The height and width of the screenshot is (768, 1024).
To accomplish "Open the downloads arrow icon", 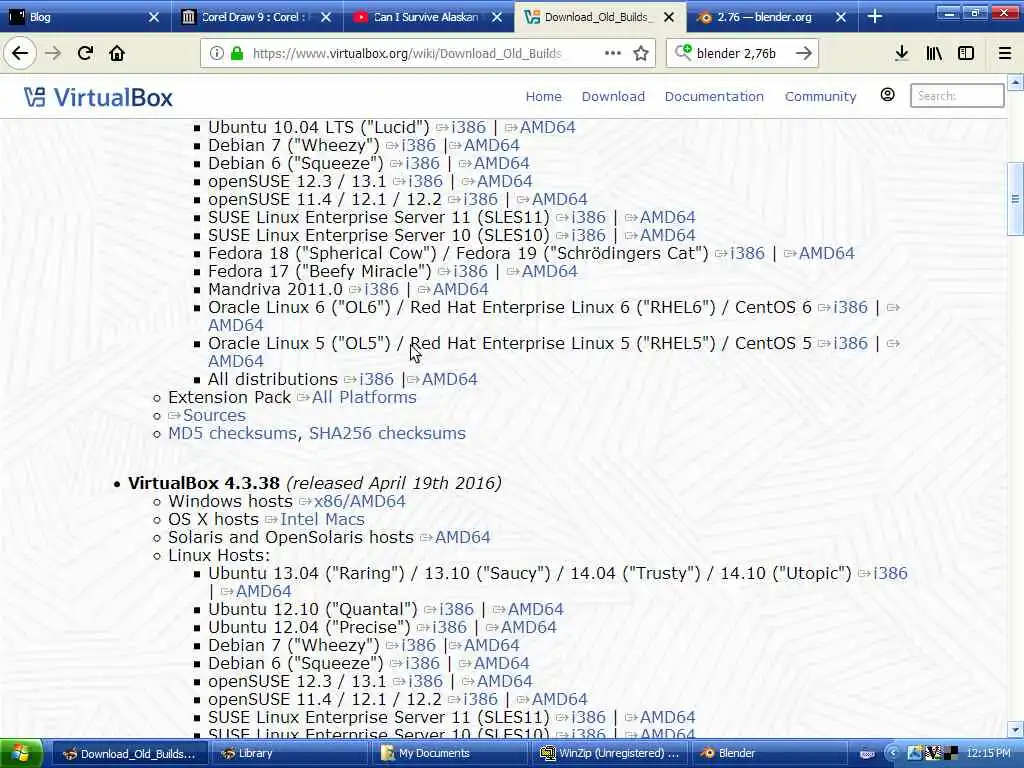I will pyautogui.click(x=902, y=54).
